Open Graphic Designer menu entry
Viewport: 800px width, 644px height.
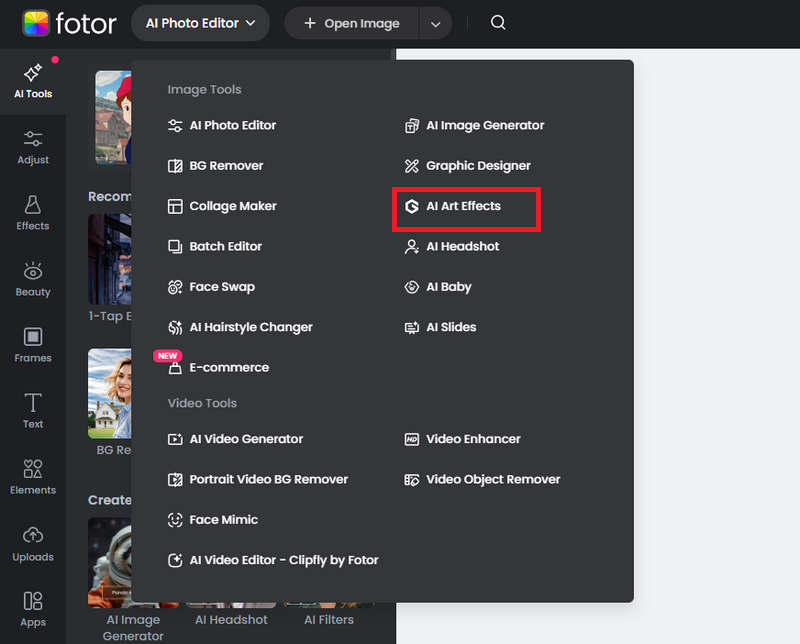[x=468, y=166]
